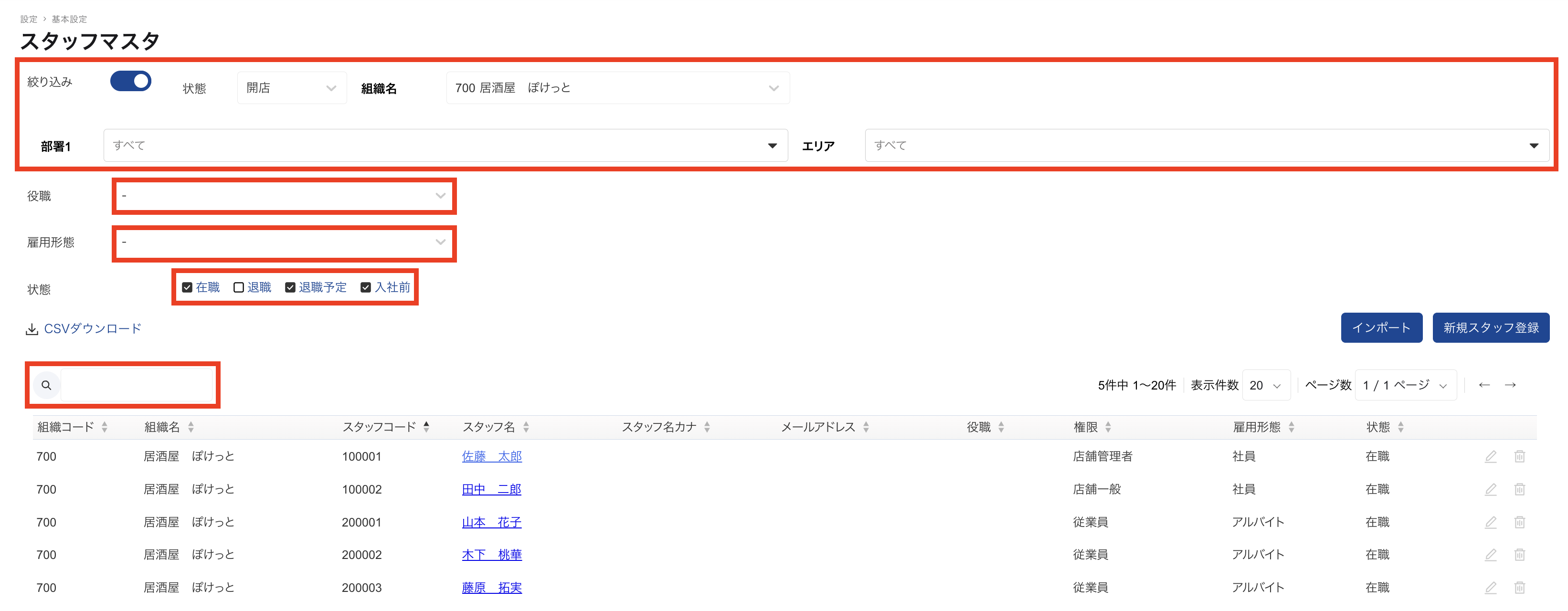Open staff 藤原 拓実 details
This screenshot has height=611, width=1568.
pos(492,588)
